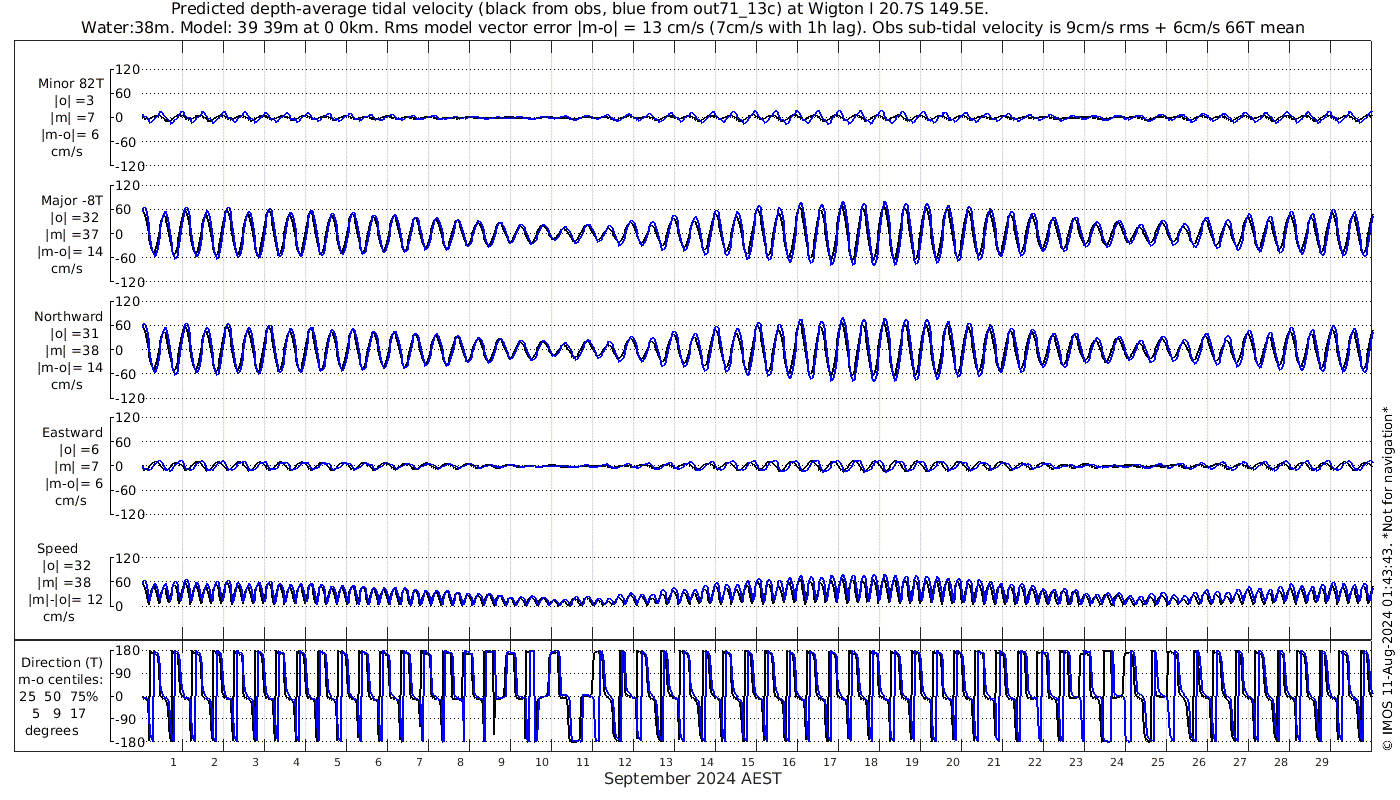Select the 'Eastward' panel label

[72, 433]
